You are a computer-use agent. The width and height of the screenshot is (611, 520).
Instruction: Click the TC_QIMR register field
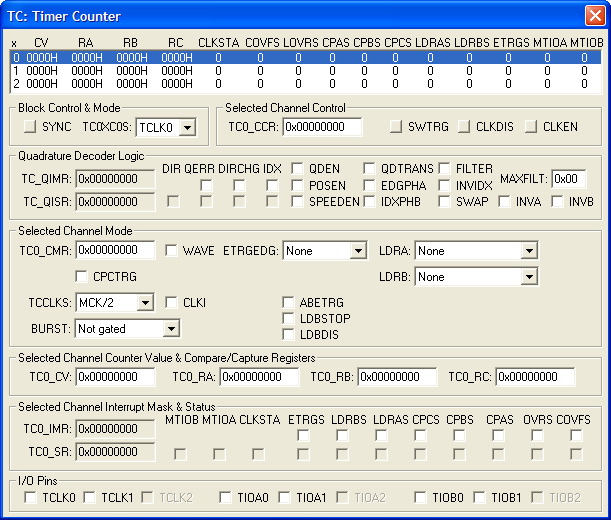pos(115,179)
